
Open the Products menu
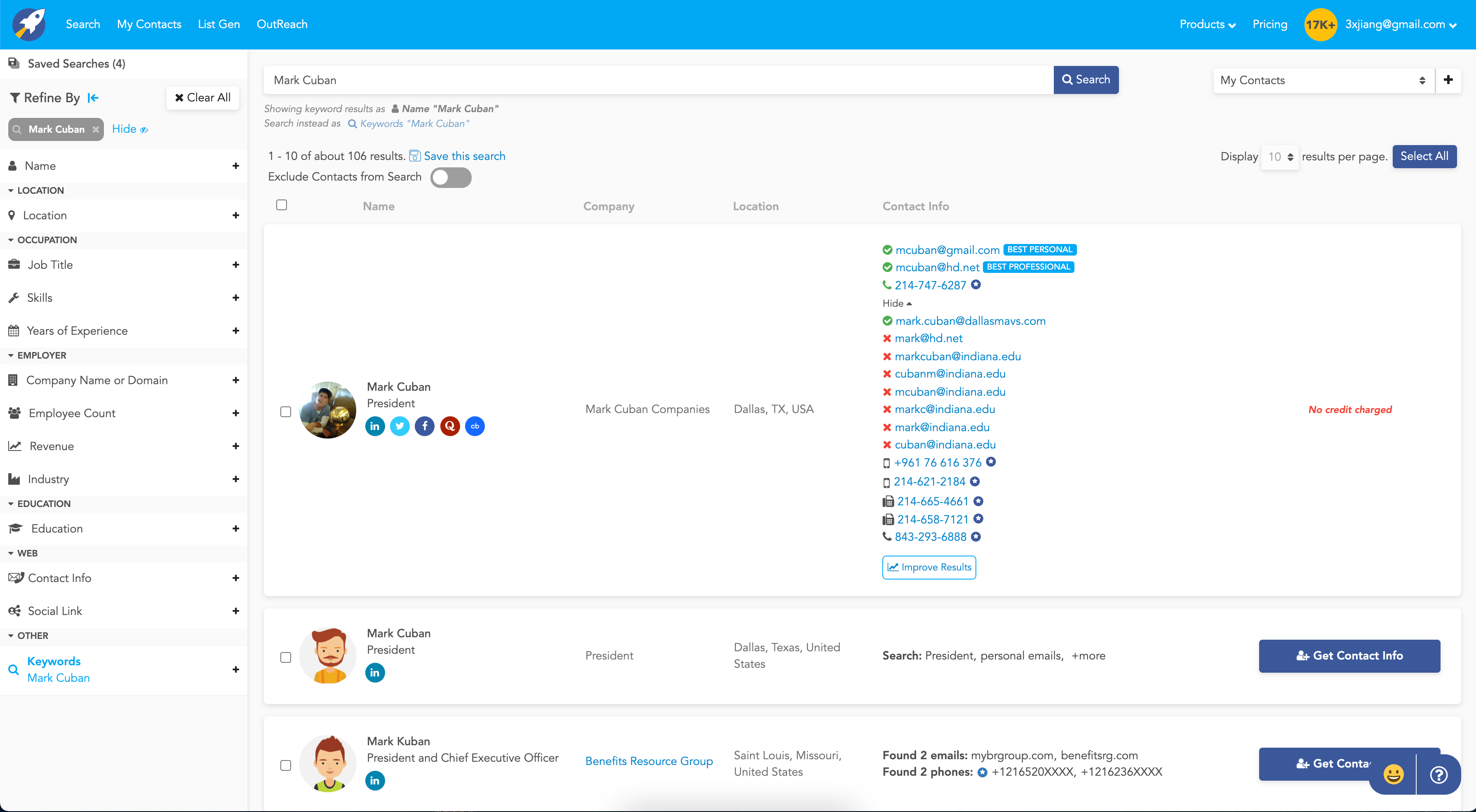pos(1206,24)
